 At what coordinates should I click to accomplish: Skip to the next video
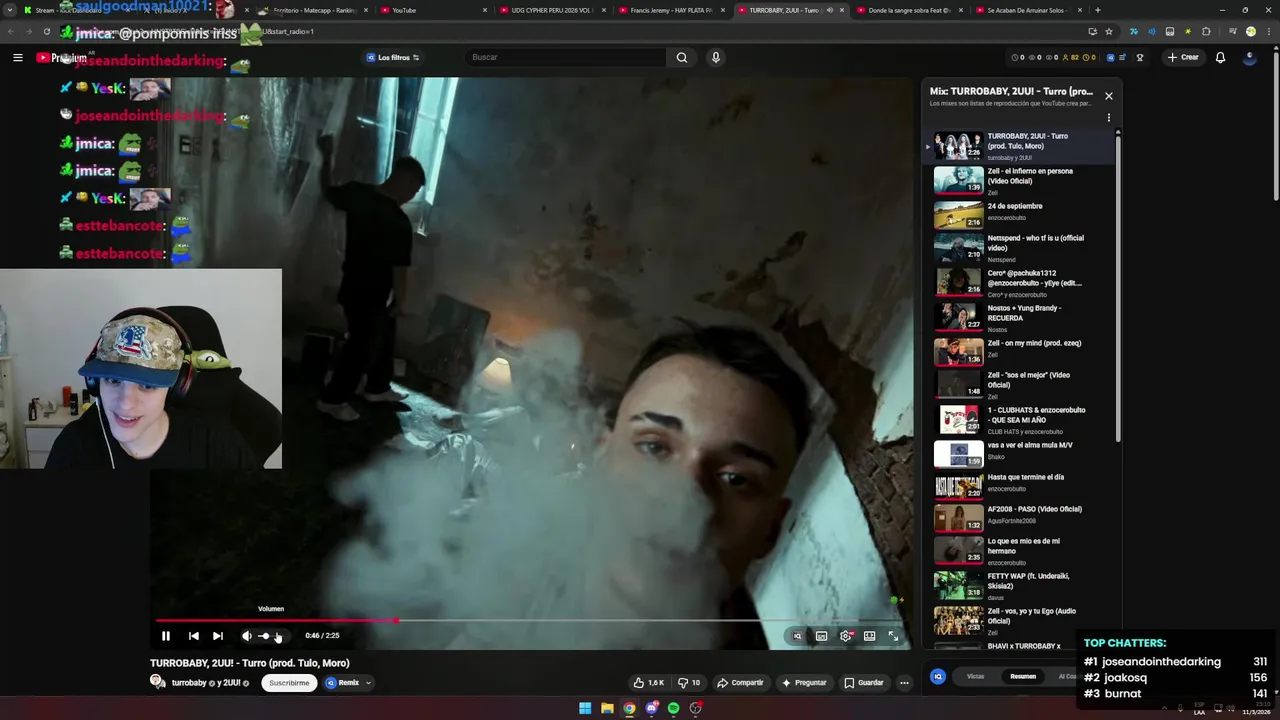click(x=218, y=636)
